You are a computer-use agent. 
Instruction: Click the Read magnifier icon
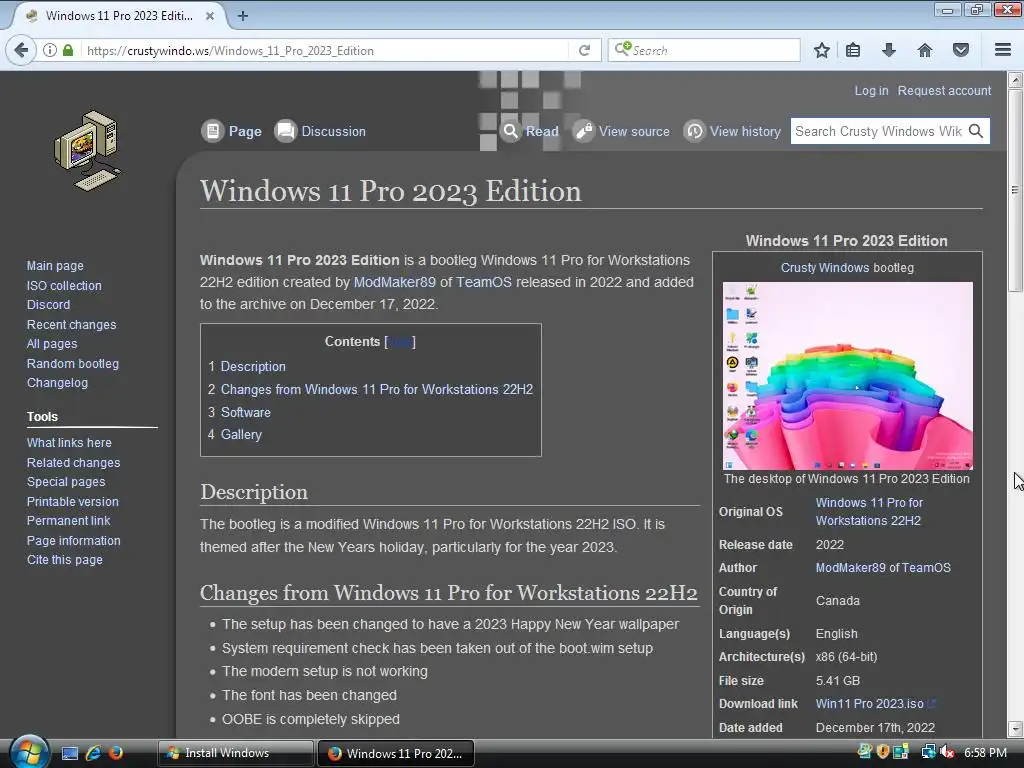pyautogui.click(x=510, y=131)
